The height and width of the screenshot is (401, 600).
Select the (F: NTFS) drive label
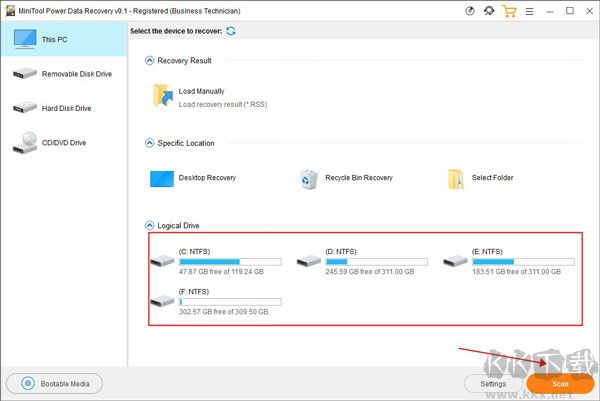coord(194,292)
